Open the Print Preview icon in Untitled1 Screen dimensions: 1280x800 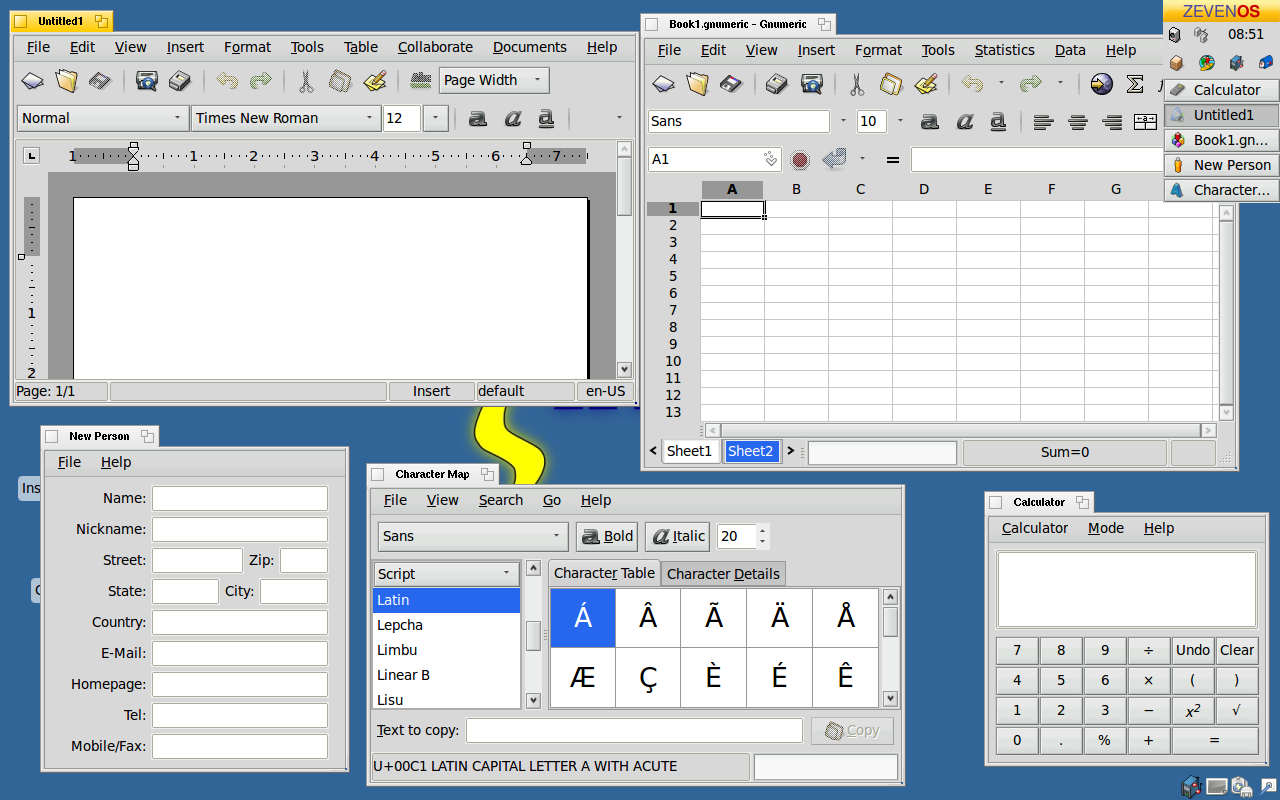147,81
